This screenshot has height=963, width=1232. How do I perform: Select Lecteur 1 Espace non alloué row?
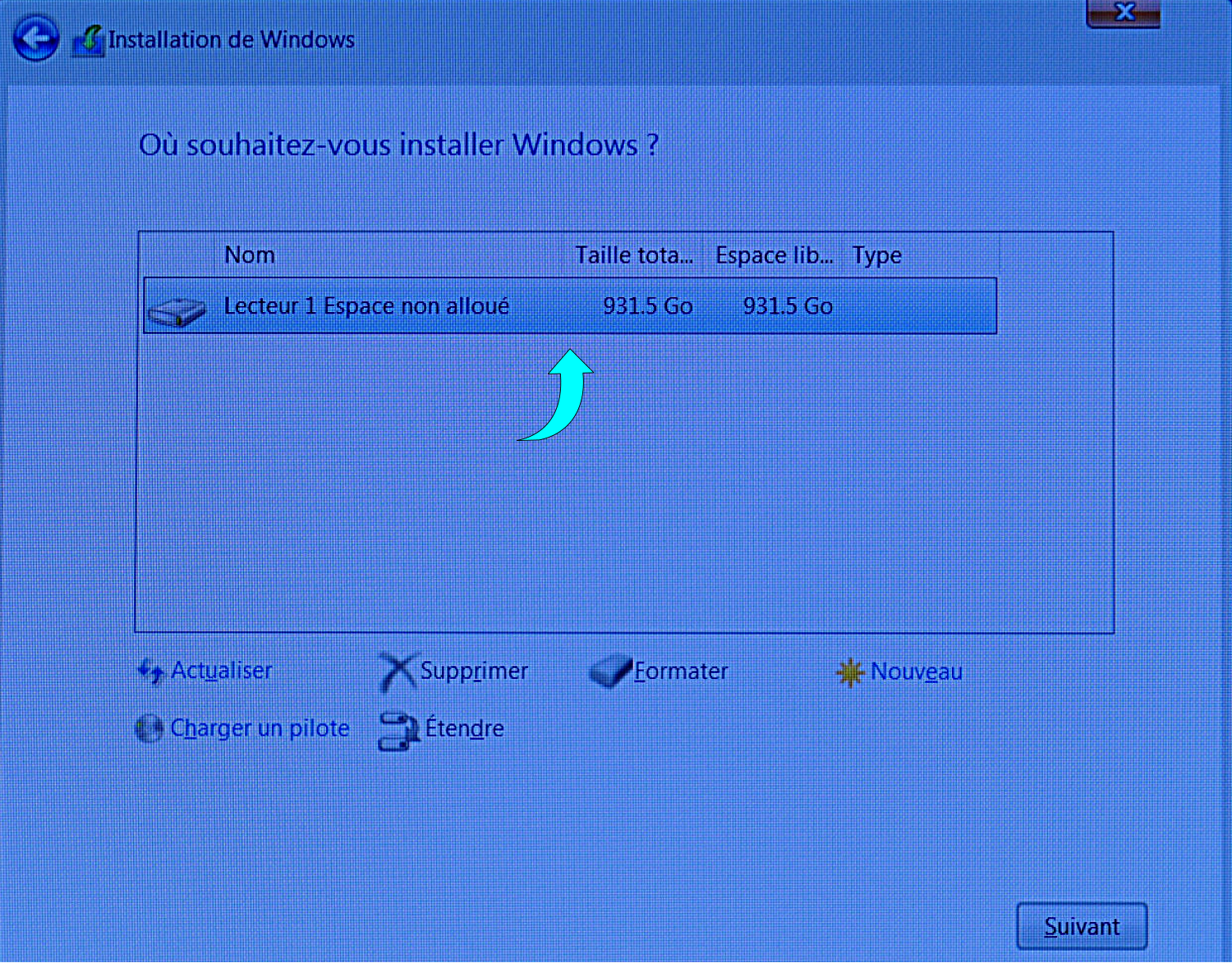coord(570,305)
